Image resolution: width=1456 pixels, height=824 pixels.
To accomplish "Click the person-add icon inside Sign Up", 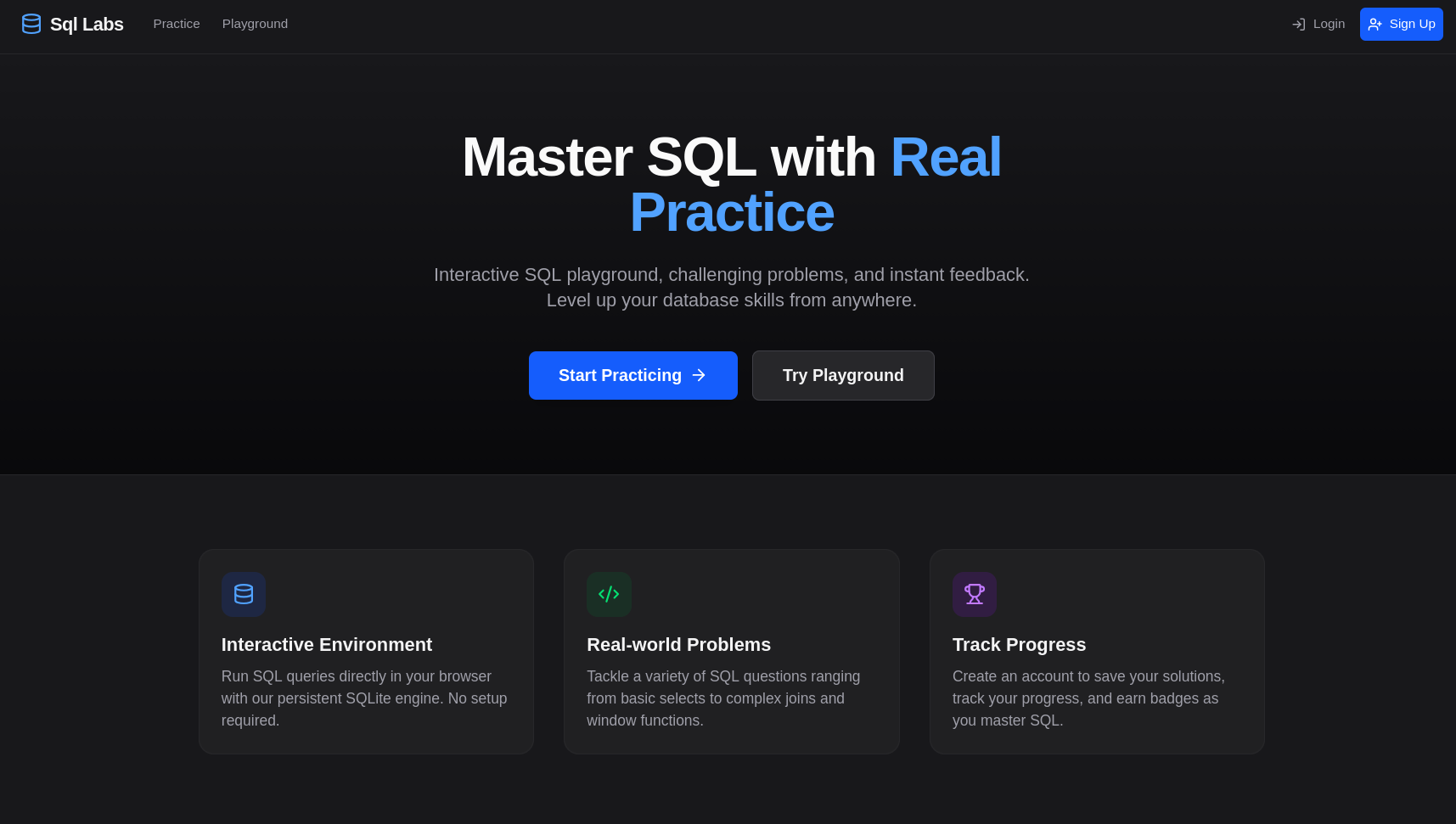I will click(1375, 24).
